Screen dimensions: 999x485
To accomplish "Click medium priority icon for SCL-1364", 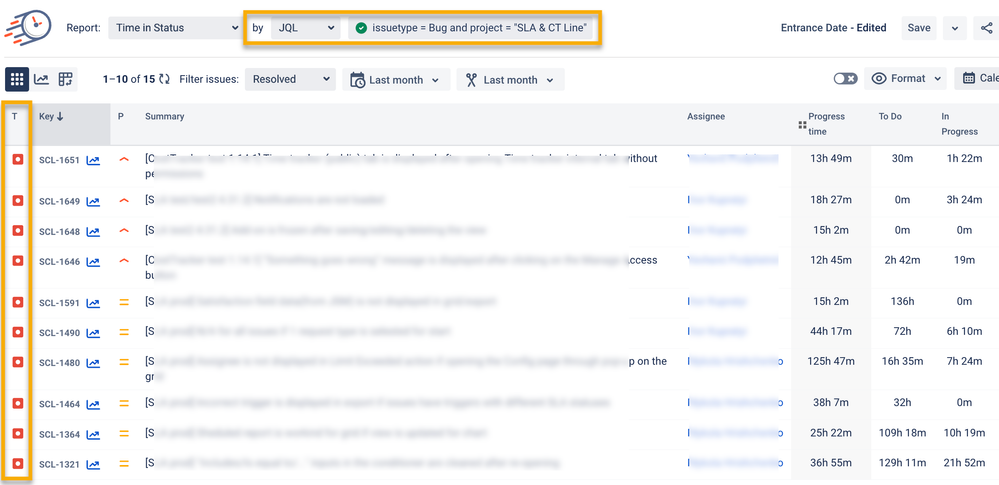I will pos(124,433).
